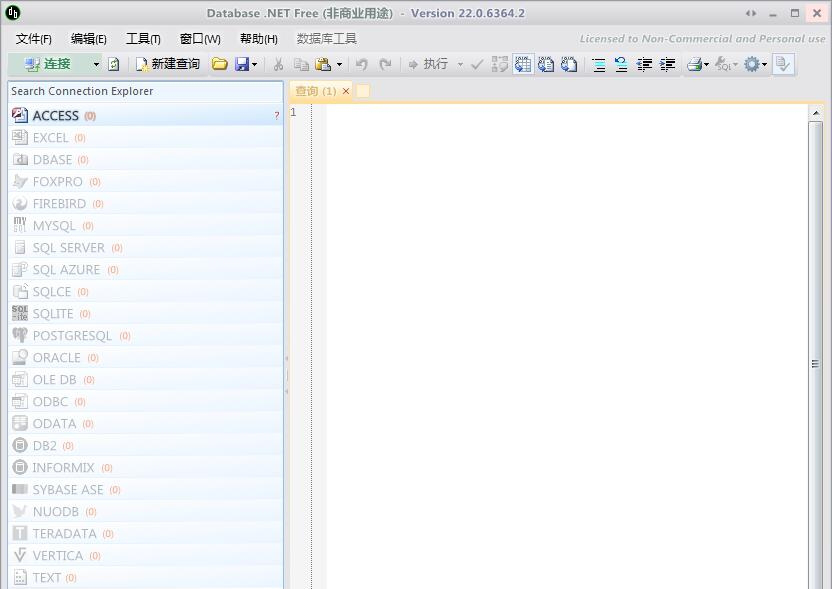Open the 帮助(H) menu
This screenshot has width=832, height=612.
[259, 39]
